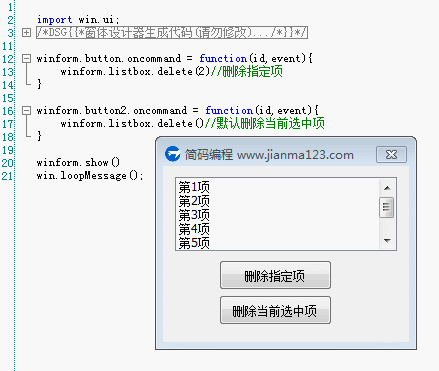
Task: Collapse the winform.button2.oncommand function block
Action: [x=26, y=111]
